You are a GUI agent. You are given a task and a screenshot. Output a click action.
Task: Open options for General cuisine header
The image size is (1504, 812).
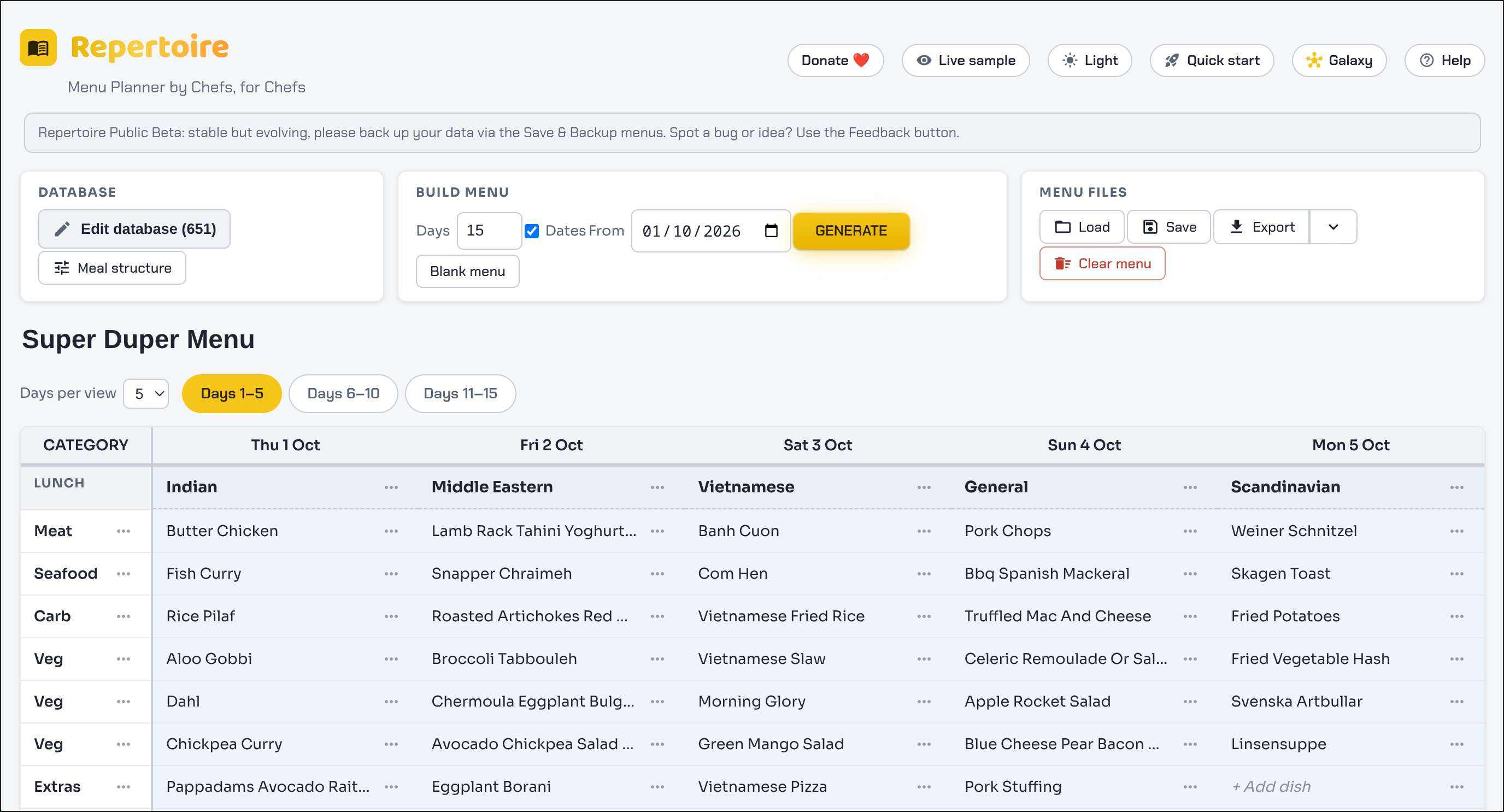point(1190,487)
